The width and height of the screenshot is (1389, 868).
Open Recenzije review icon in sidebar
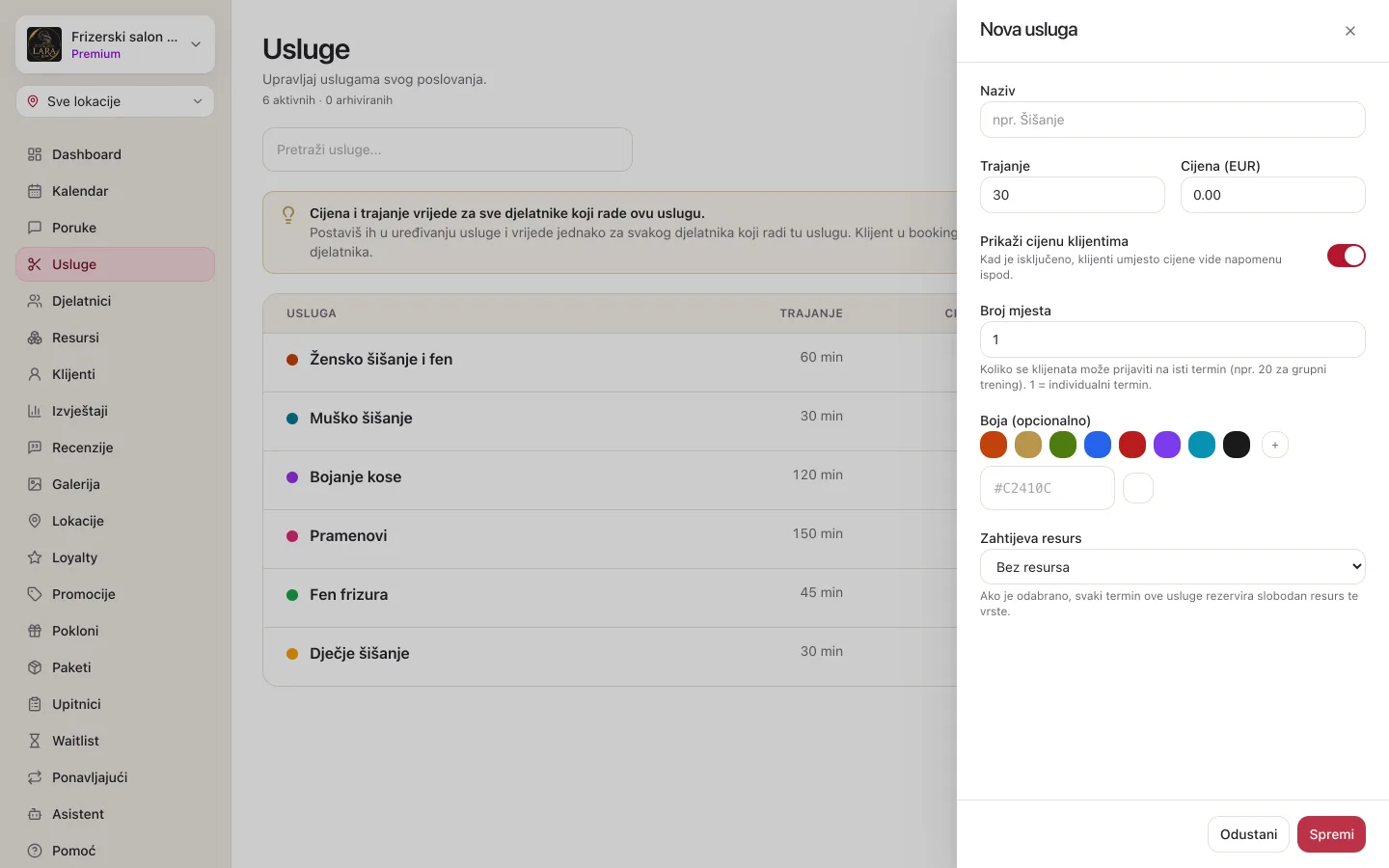pos(35,448)
